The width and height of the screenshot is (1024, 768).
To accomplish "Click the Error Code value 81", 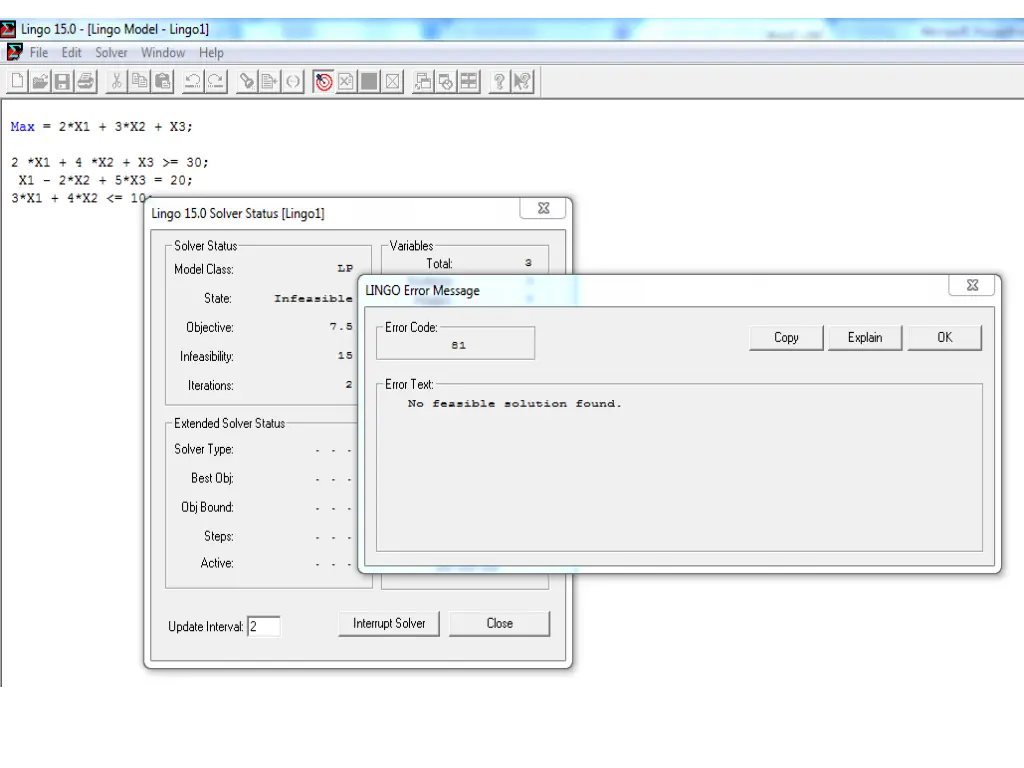I will 458,345.
